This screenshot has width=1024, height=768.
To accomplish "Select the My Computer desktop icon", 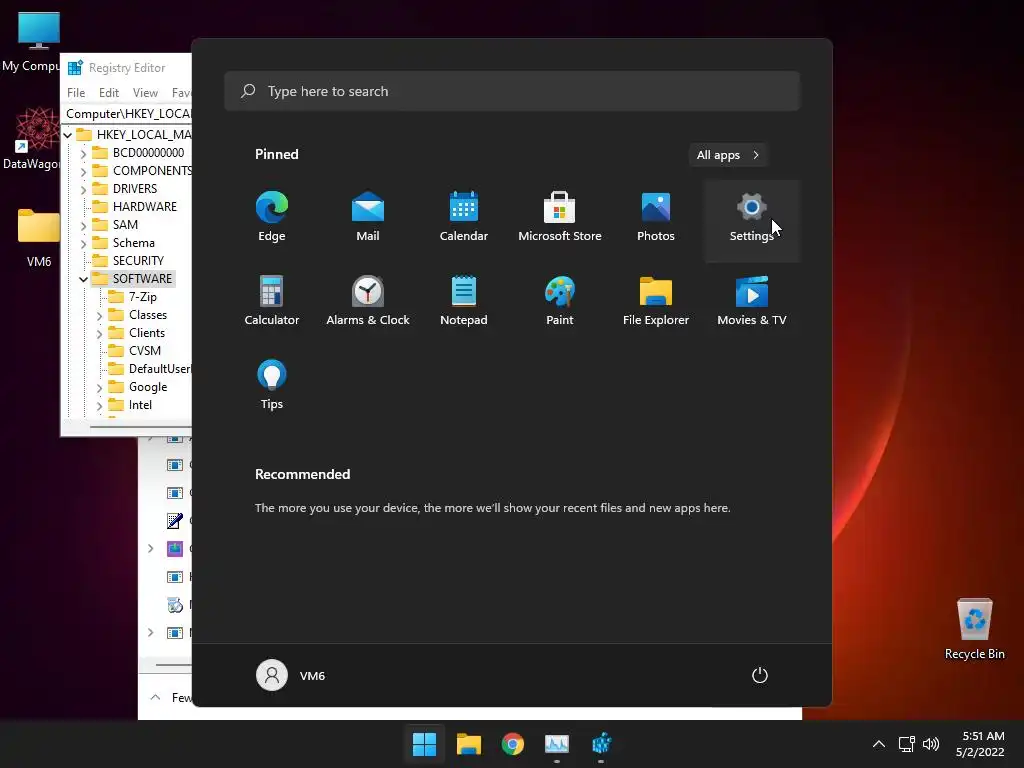I will [x=33, y=42].
